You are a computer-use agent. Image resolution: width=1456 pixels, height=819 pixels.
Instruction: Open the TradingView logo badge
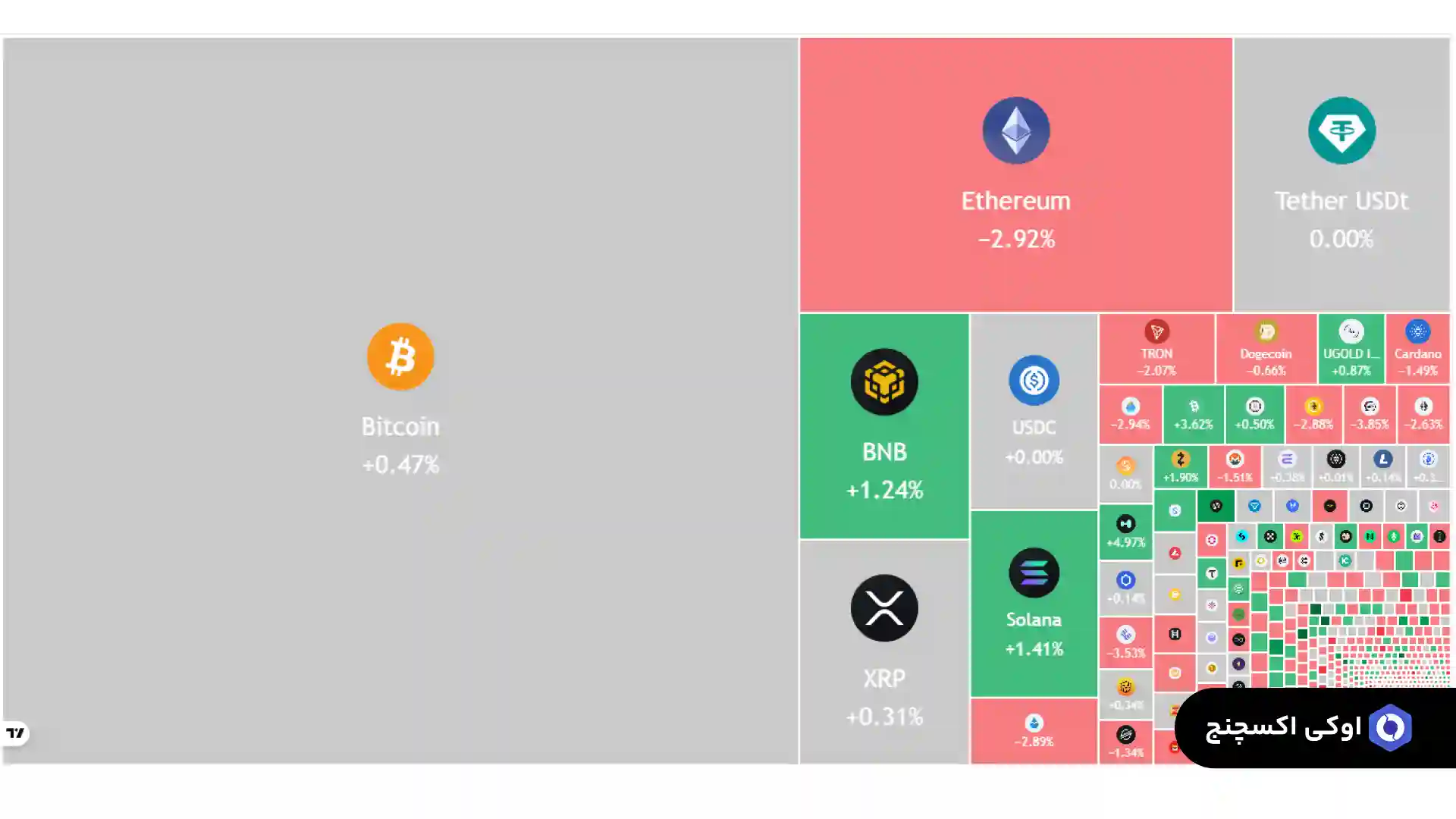click(15, 733)
